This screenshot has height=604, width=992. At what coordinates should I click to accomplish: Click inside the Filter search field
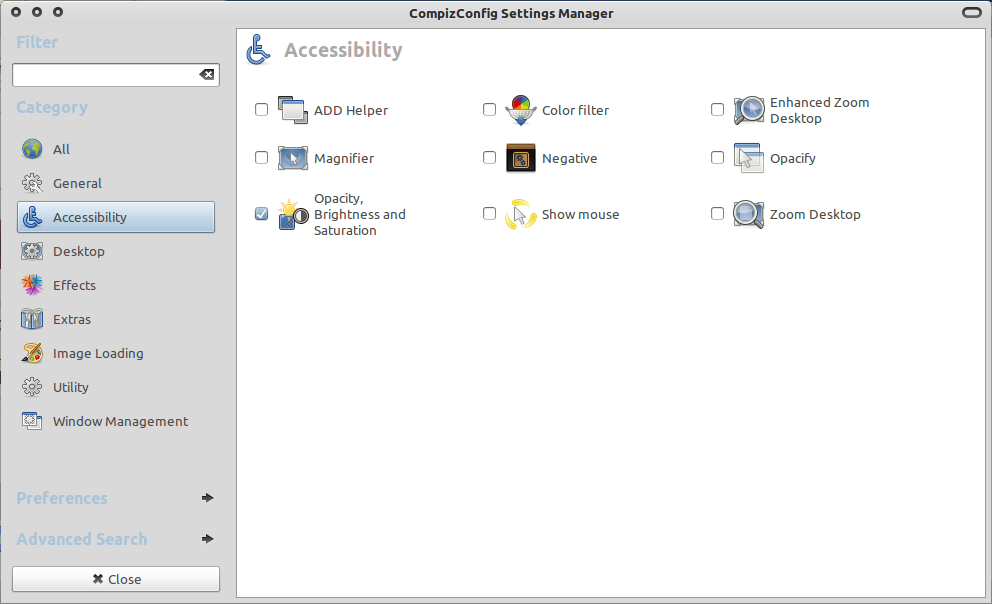104,75
